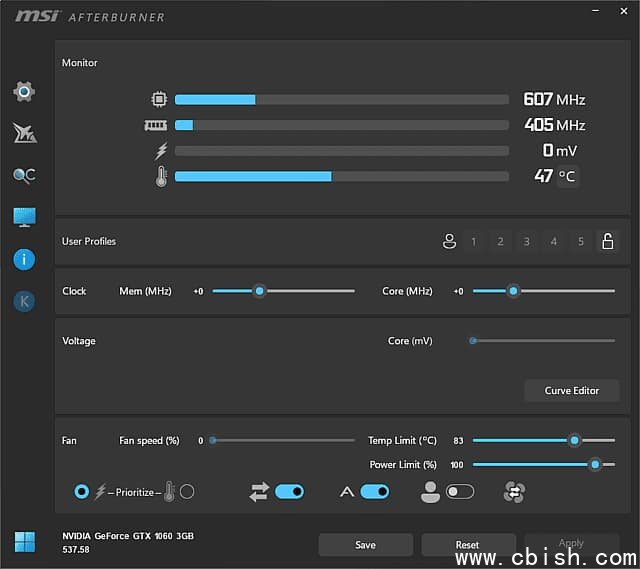The image size is (640, 569).
Task: Click the auto fan 'A' icon
Action: [x=347, y=492]
